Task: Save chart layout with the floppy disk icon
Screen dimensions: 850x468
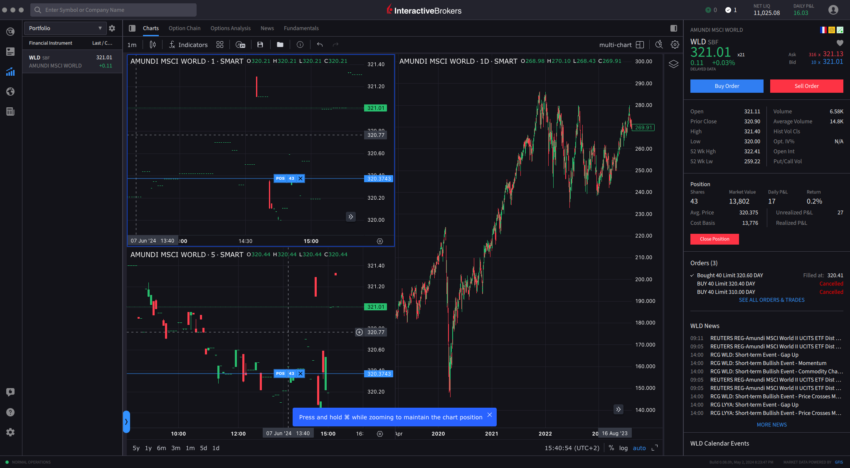Action: pos(260,45)
